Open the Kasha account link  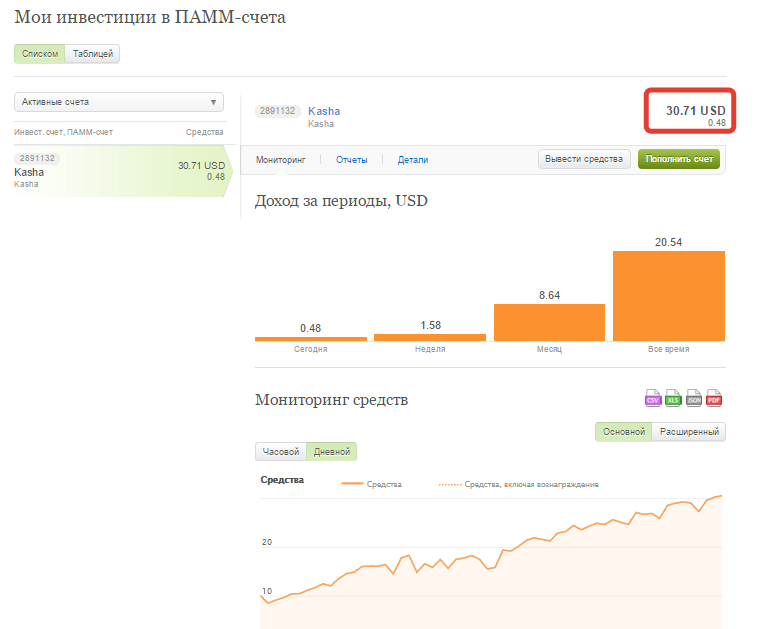pyautogui.click(x=324, y=111)
